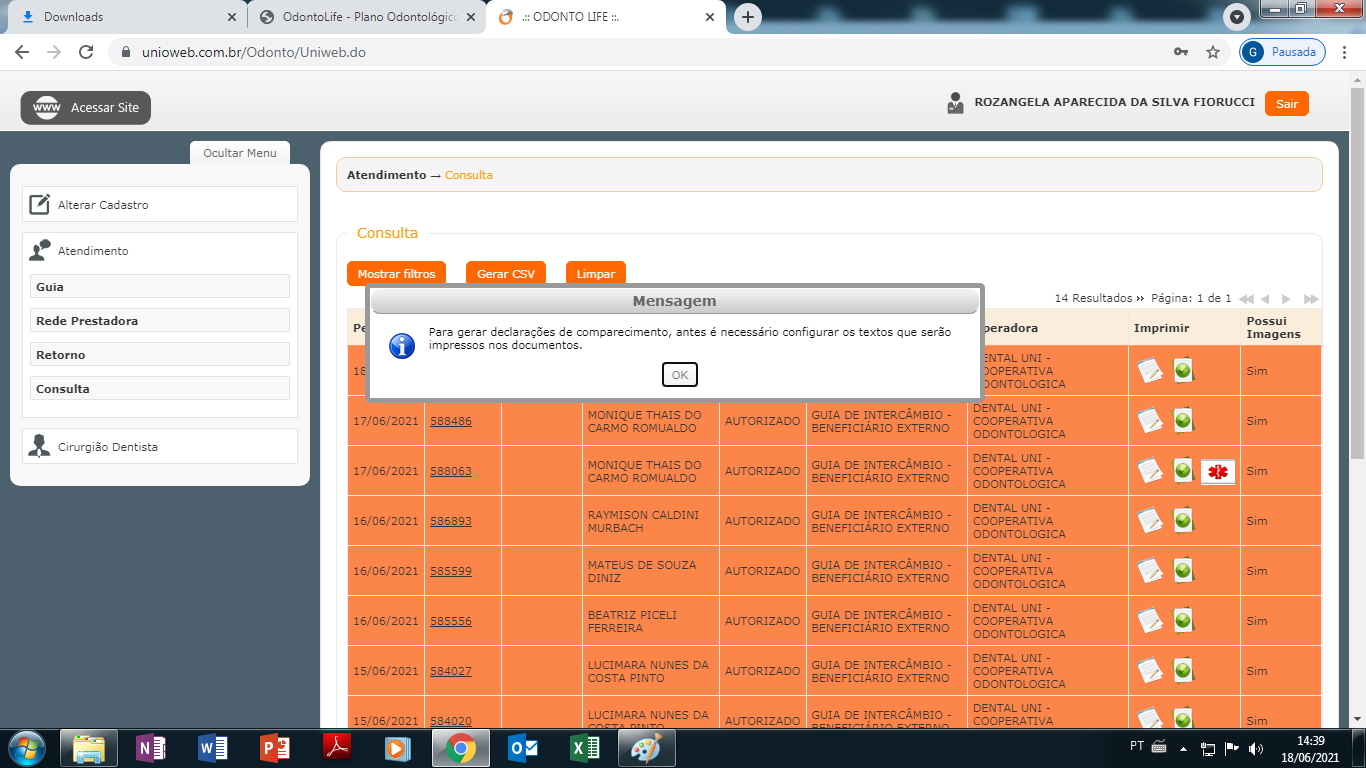Open Alterar Cadastro in the side menu
Image resolution: width=1366 pixels, height=768 pixels.
(x=160, y=204)
